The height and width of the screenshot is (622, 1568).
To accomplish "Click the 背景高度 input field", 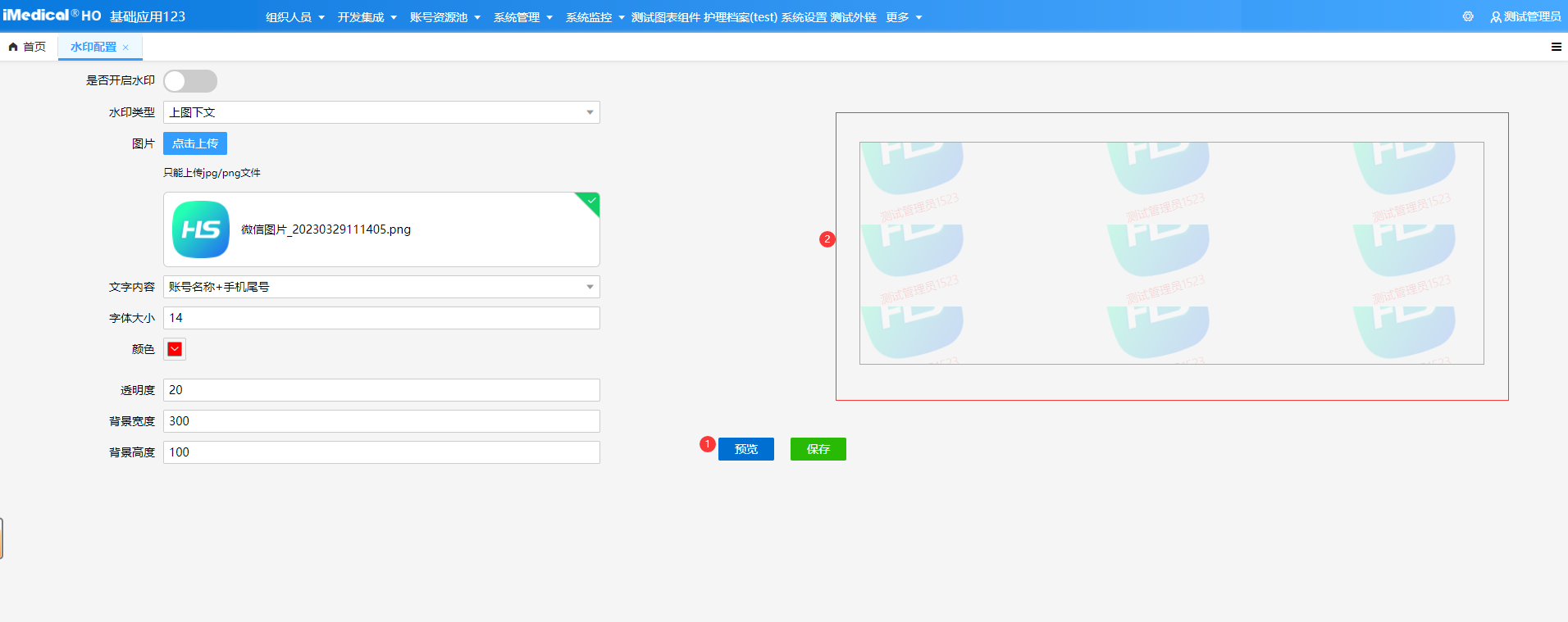I will 381,452.
